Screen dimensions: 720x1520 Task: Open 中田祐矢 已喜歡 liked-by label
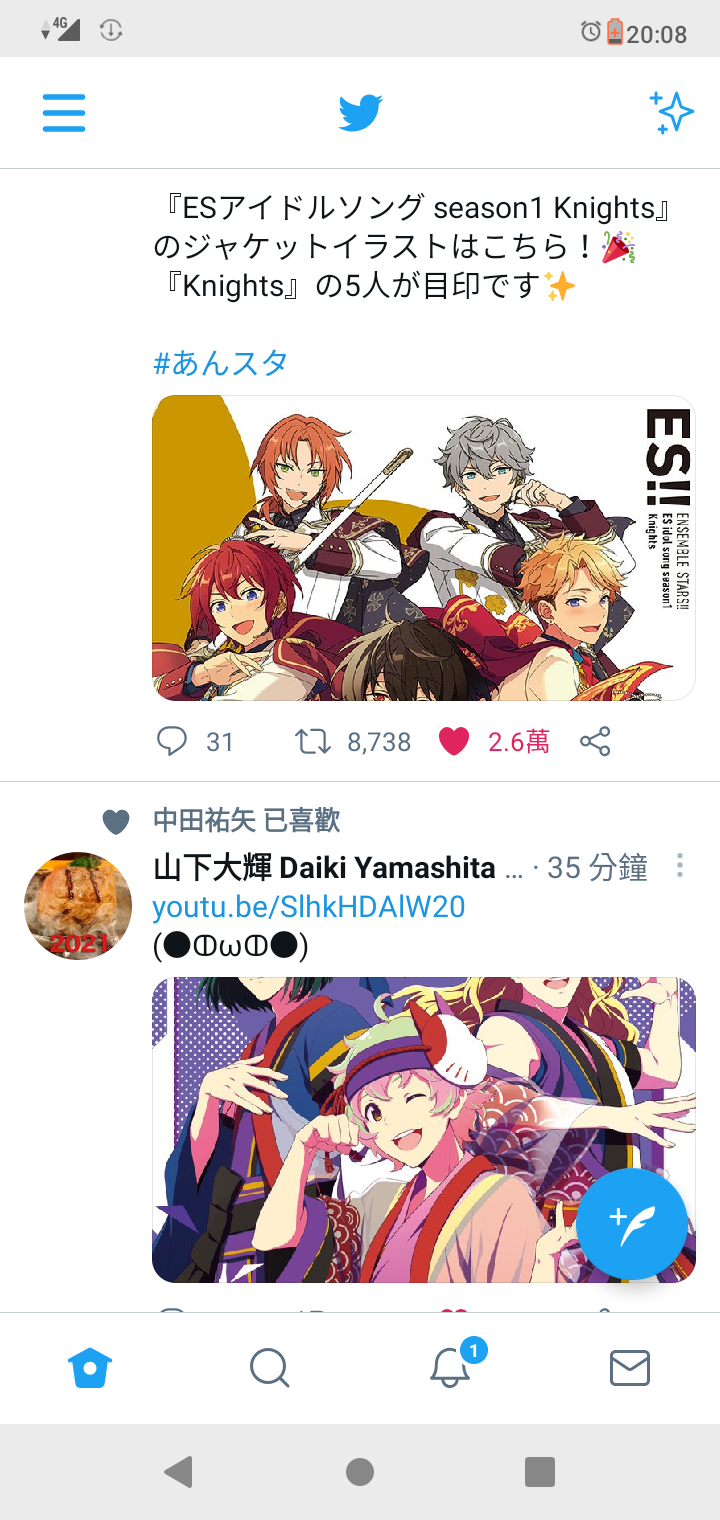247,821
